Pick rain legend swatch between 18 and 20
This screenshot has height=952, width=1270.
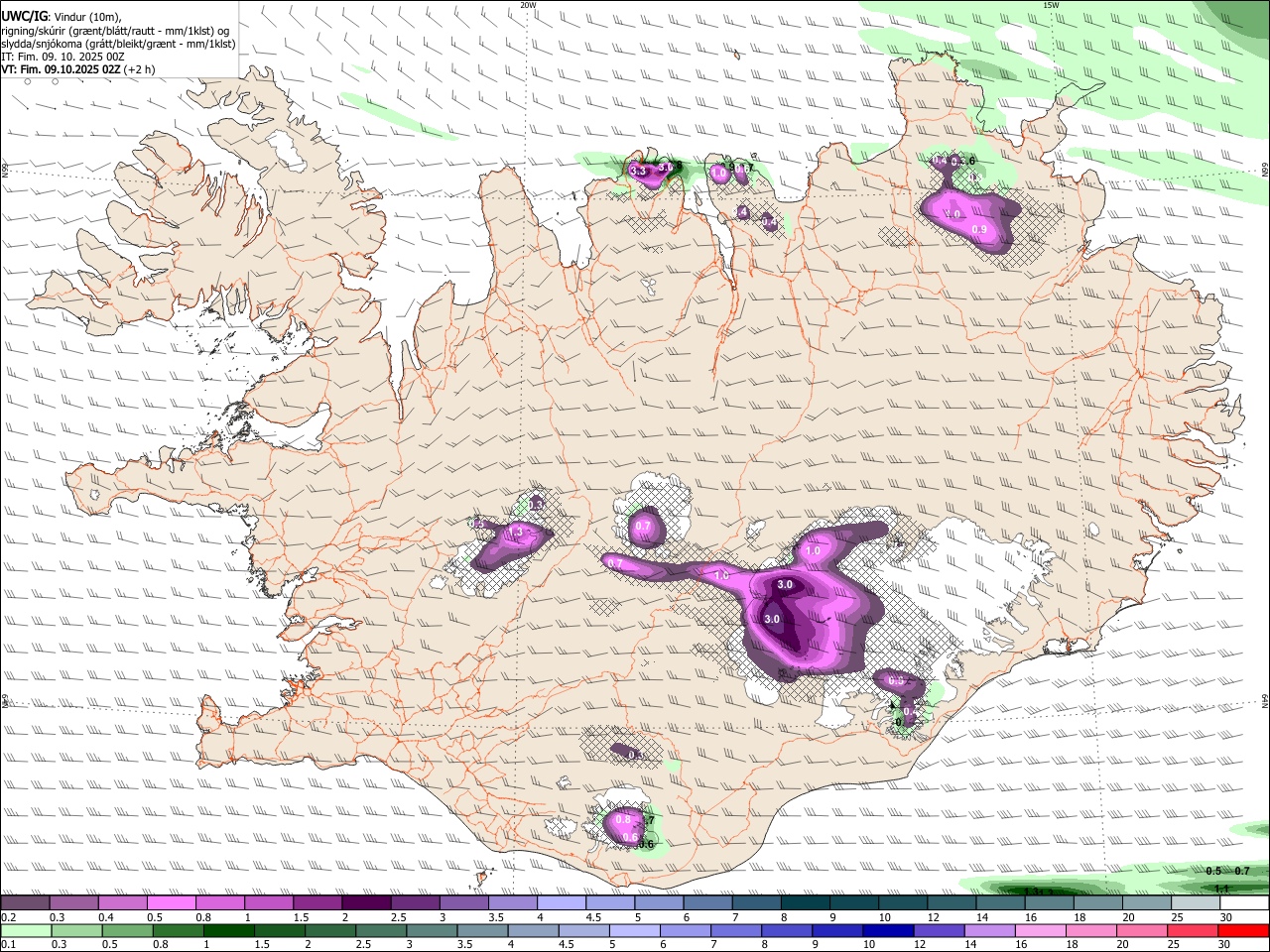pos(1093,931)
